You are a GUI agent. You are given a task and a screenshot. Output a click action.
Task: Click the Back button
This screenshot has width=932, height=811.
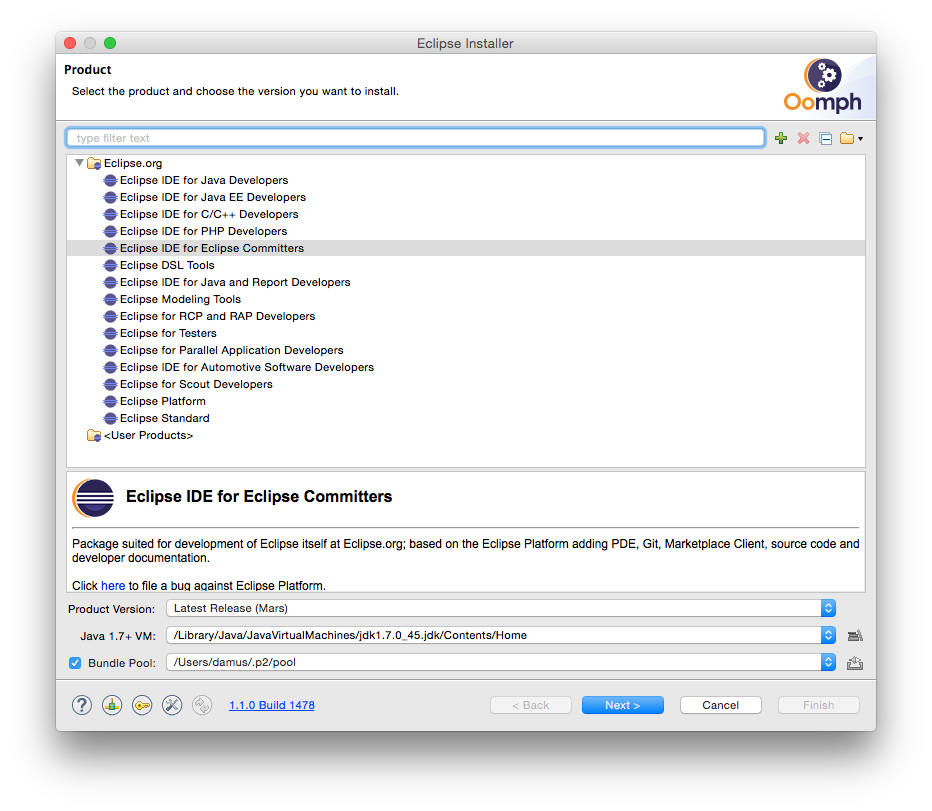pyautogui.click(x=531, y=705)
